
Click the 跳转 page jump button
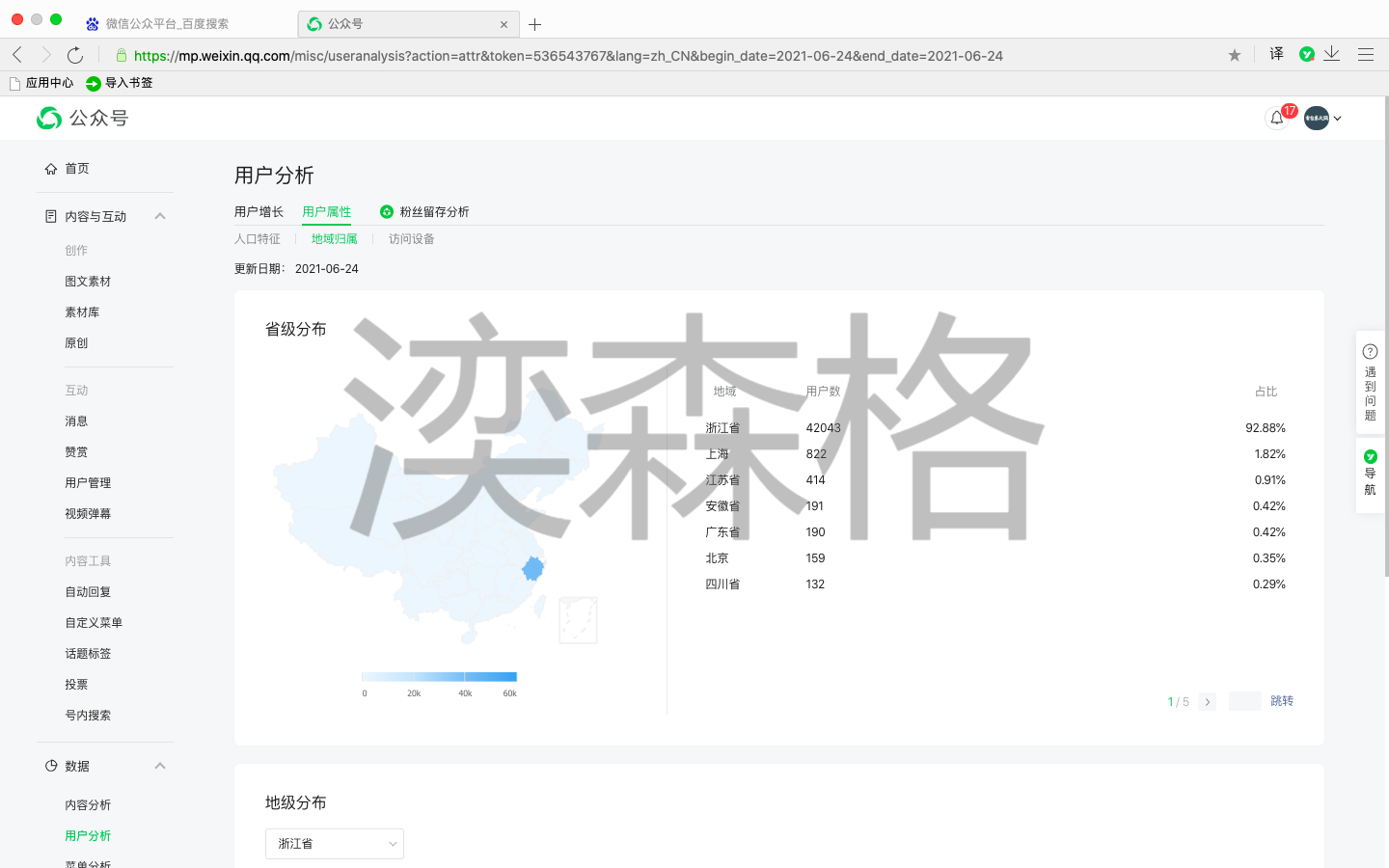1281,701
